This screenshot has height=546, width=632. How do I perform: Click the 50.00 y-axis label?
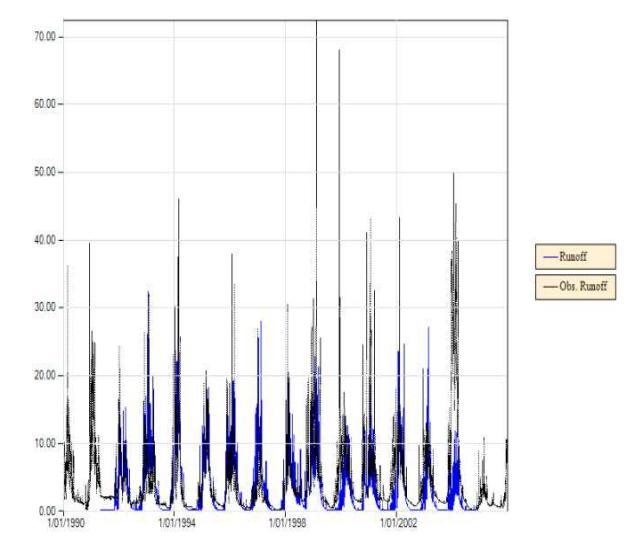pyautogui.click(x=45, y=172)
